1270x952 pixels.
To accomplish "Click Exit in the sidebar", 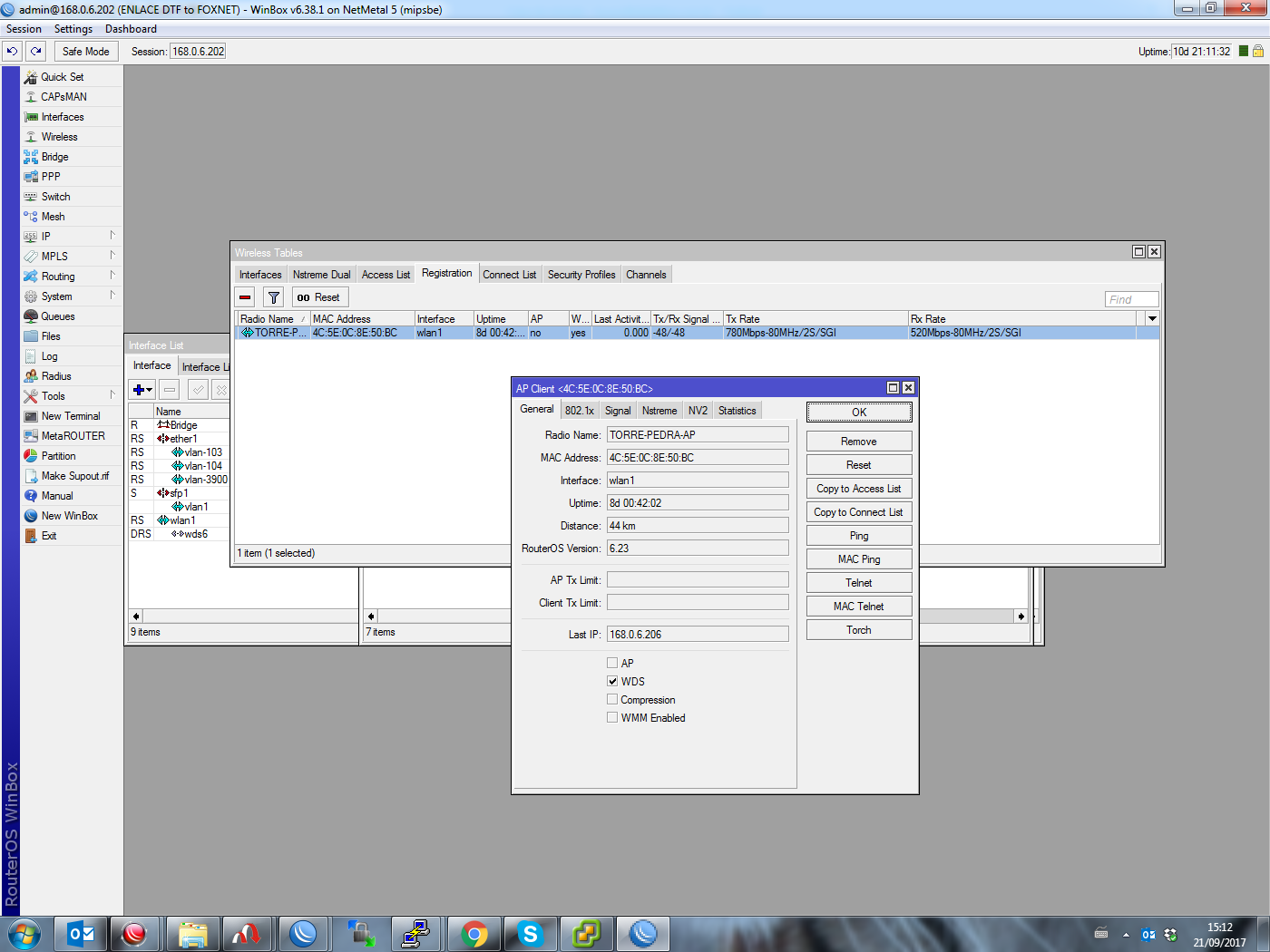I will click(x=49, y=536).
